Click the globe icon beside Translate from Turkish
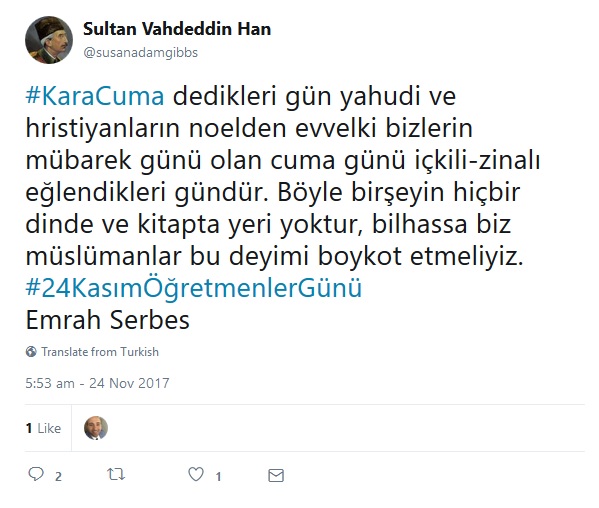Image resolution: width=599 pixels, height=508 pixels. [31, 351]
